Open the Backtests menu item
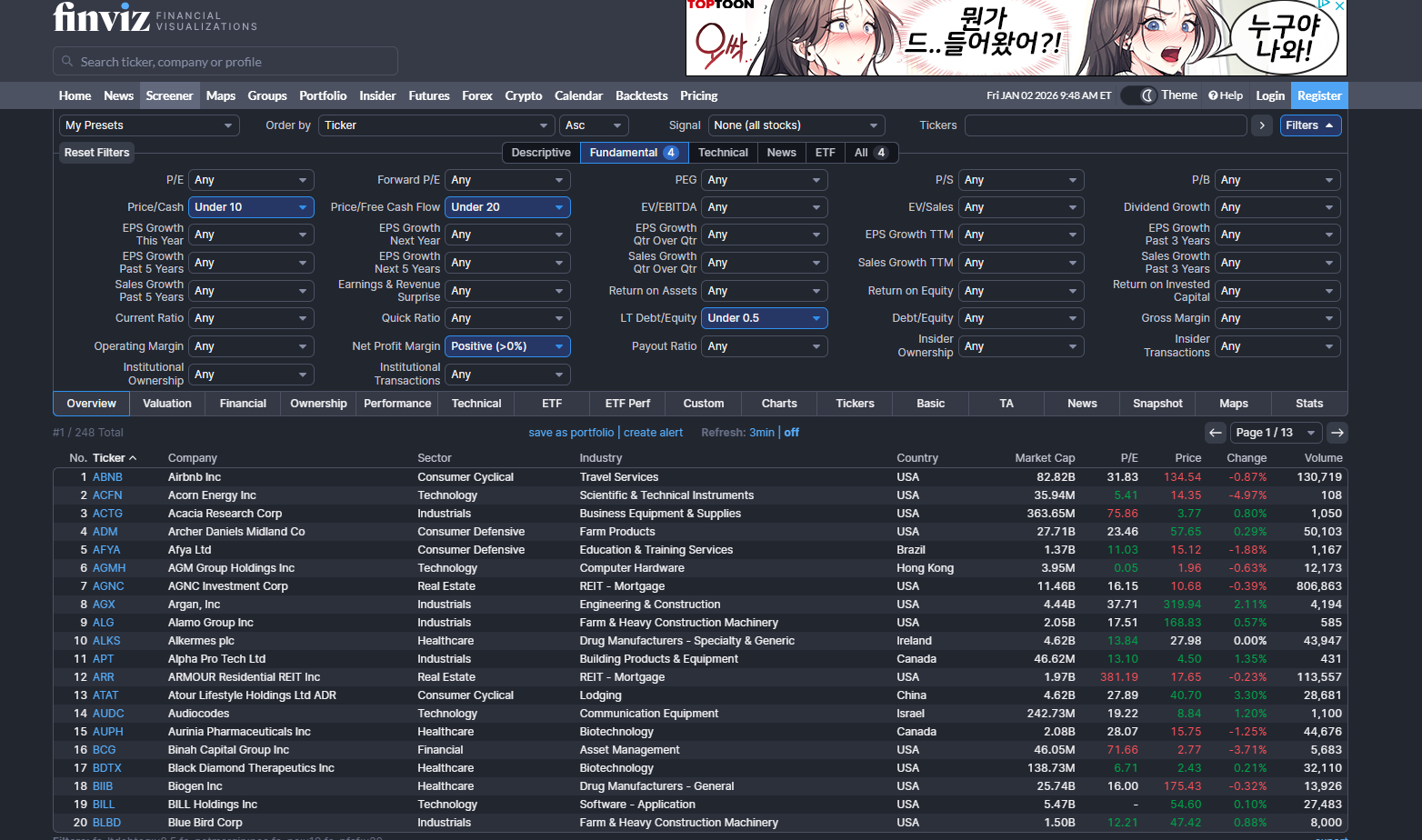Screen dimensions: 1422x840 coord(641,95)
